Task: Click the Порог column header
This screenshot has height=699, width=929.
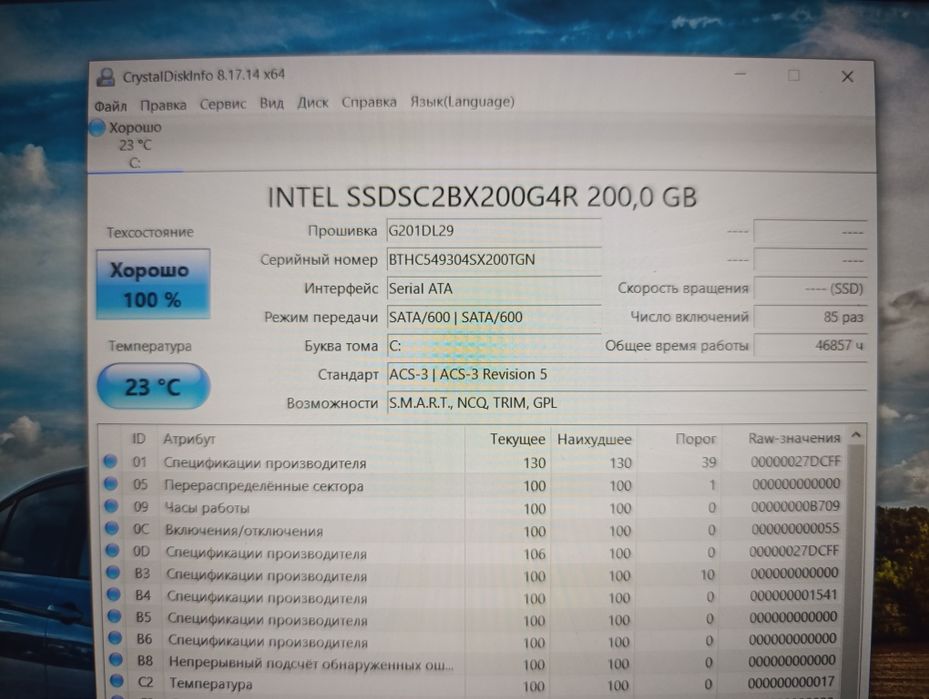Action: 696,438
